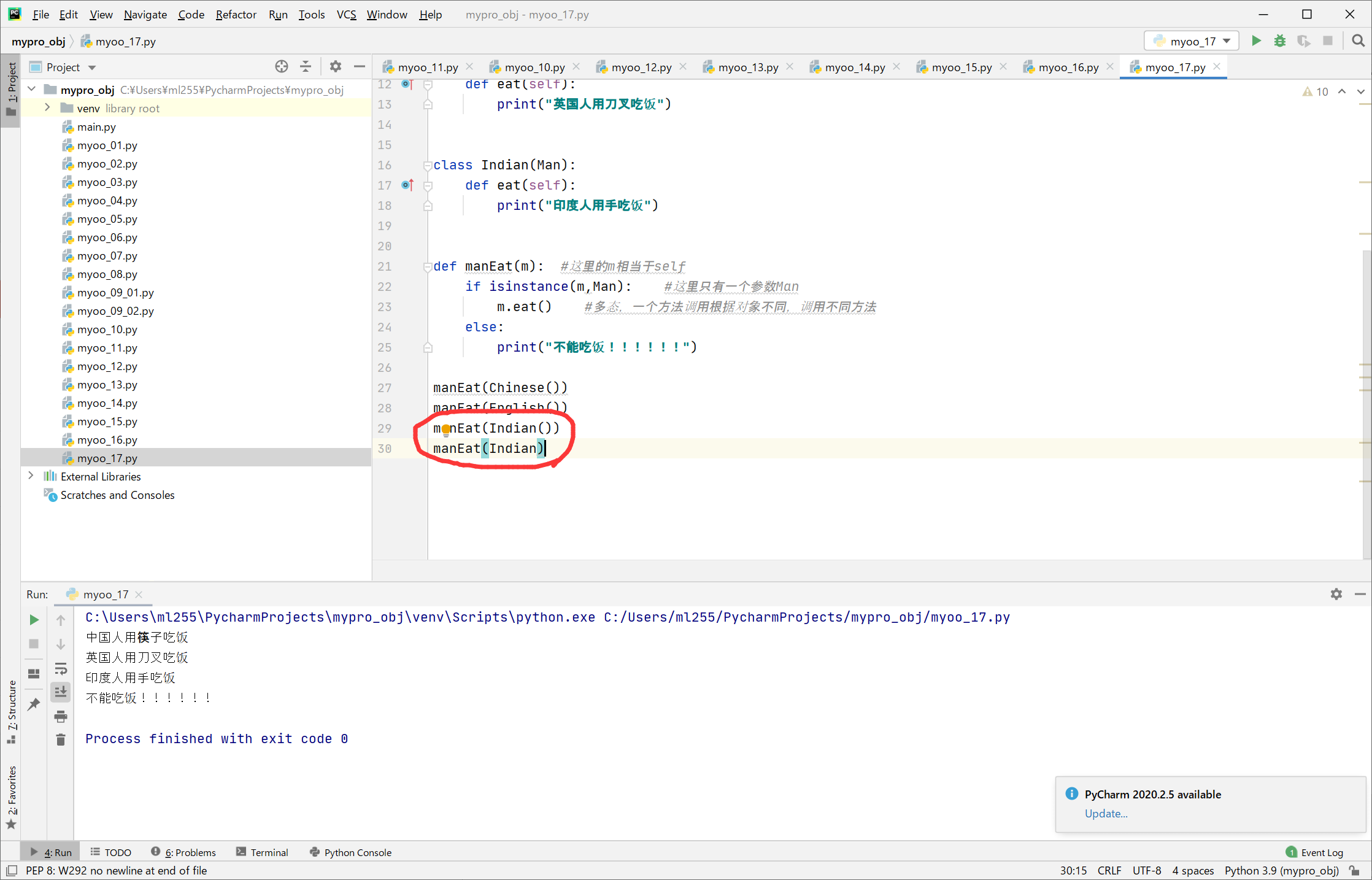
Task: Click the UTF-8 encoding in status bar
Action: pyautogui.click(x=1147, y=870)
